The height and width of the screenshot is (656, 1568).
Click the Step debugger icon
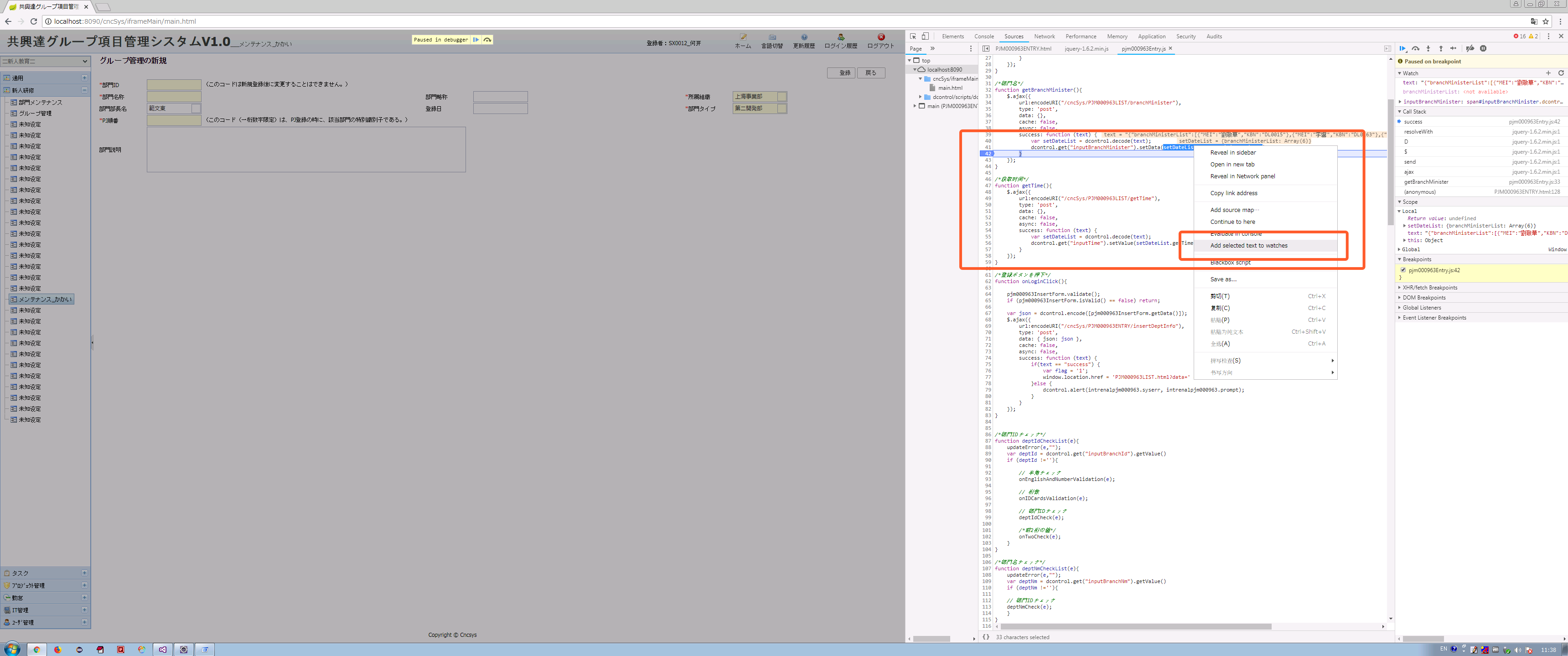point(1454,49)
